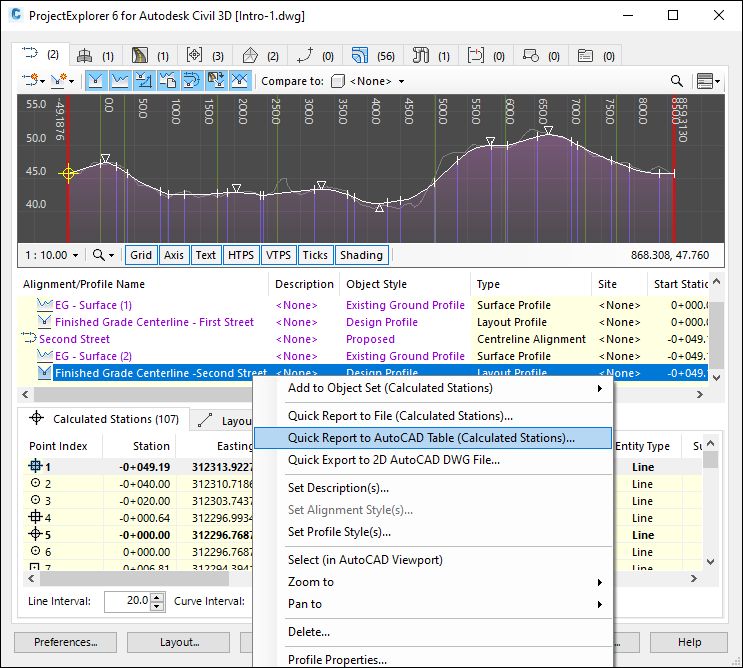Choose Profile Properties... in the context menu
The height and width of the screenshot is (668, 743).
click(x=433, y=659)
